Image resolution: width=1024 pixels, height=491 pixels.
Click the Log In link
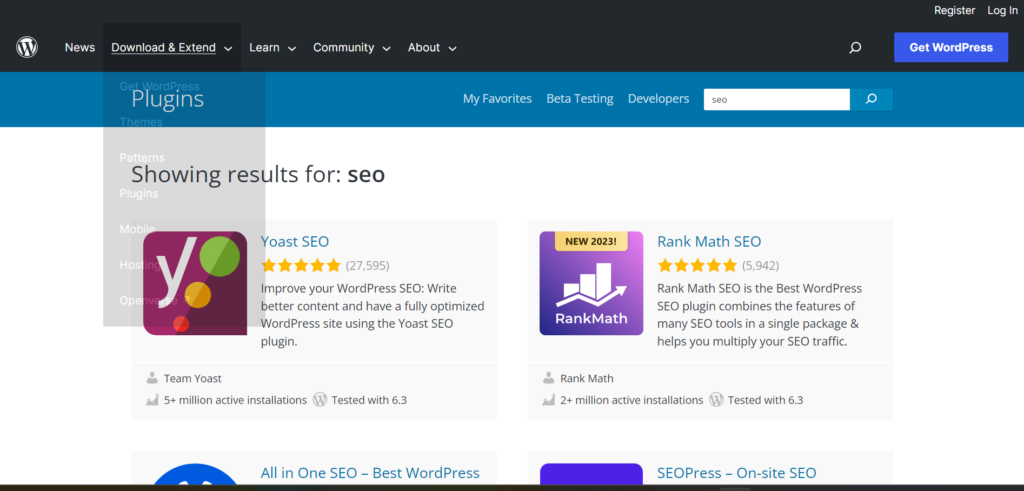coord(1002,10)
